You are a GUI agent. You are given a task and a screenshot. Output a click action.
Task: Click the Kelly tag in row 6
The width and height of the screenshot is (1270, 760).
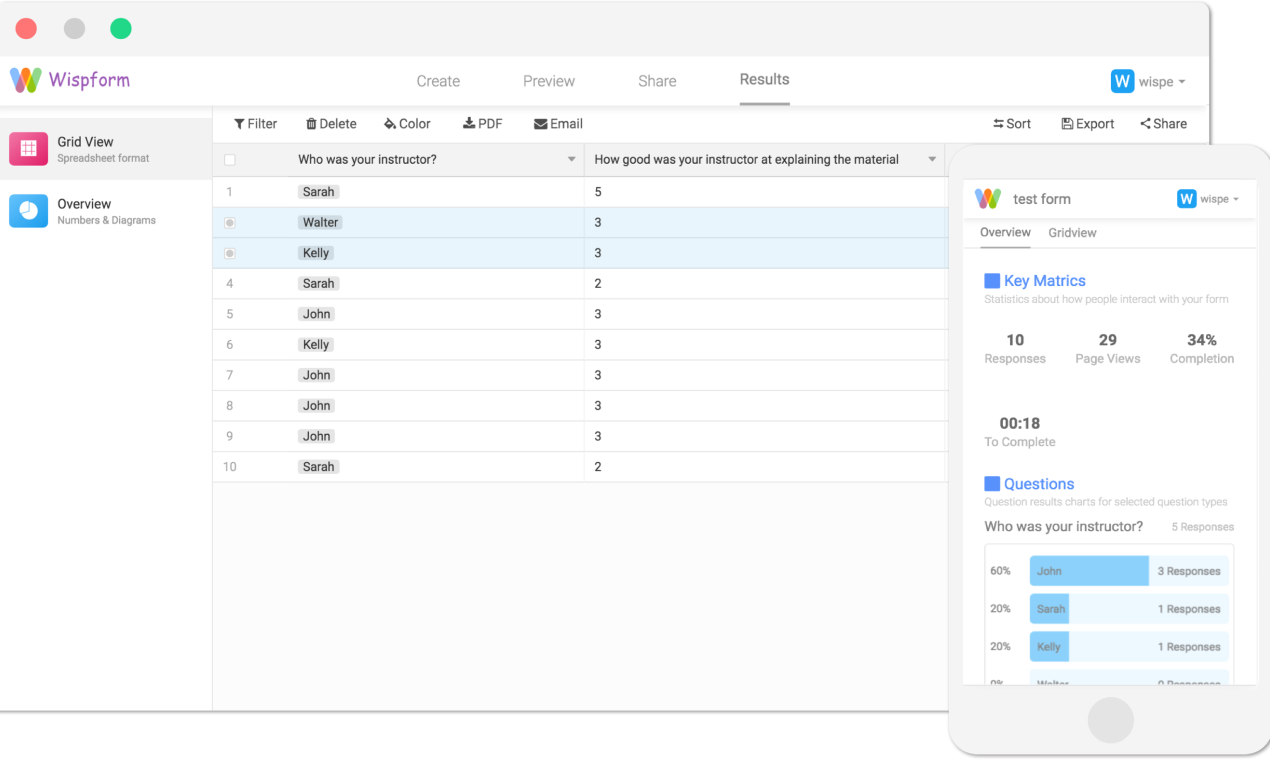[x=316, y=345]
